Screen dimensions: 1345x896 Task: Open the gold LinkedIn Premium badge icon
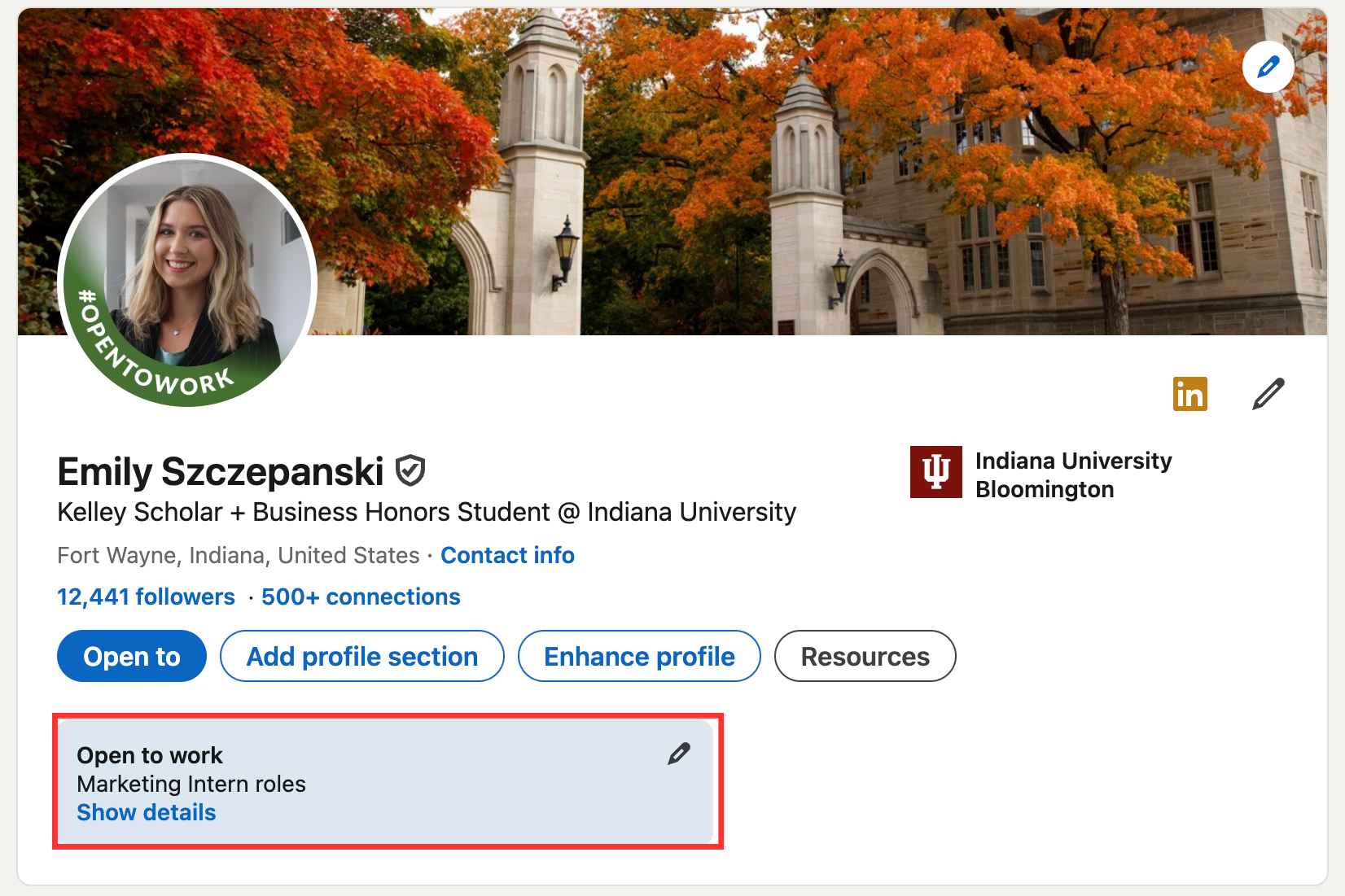click(x=1189, y=394)
